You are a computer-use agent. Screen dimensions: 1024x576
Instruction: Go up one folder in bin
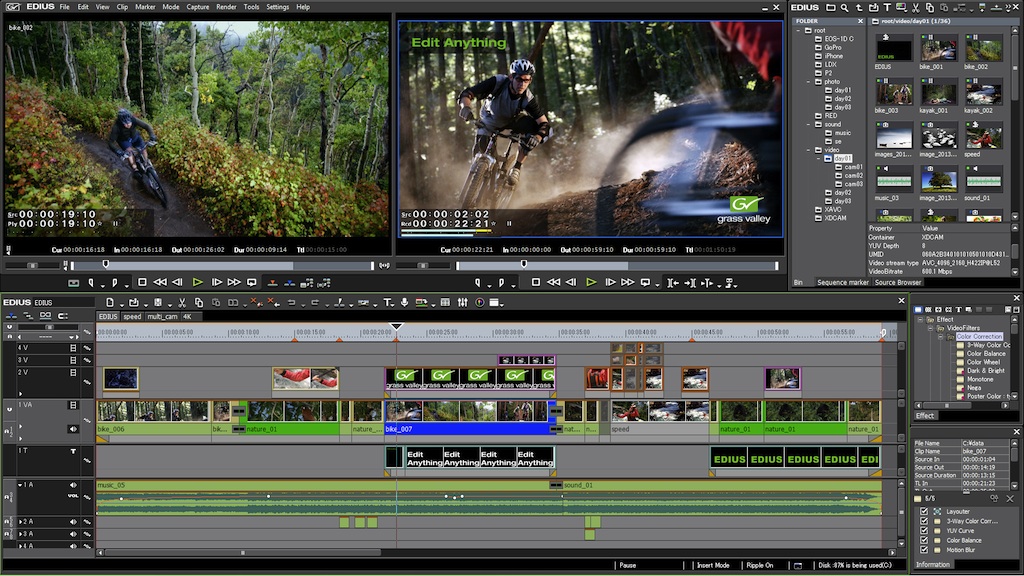tap(859, 8)
